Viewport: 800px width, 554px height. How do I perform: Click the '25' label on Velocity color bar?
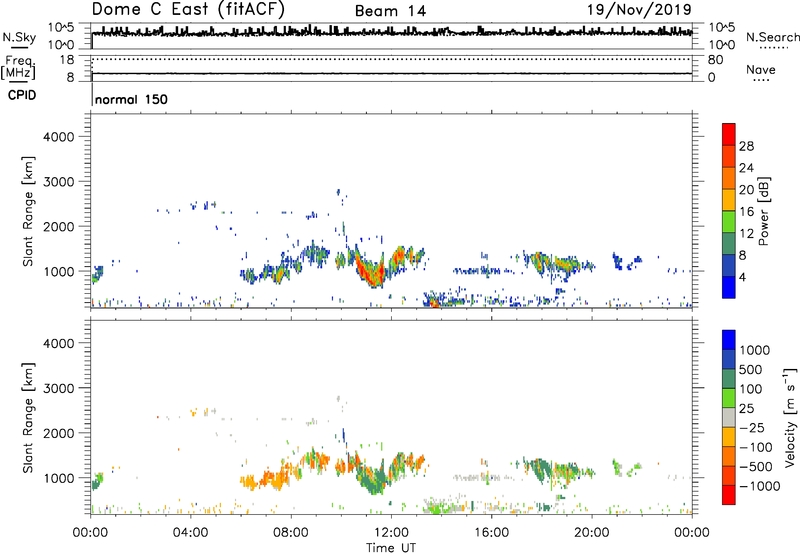(746, 408)
